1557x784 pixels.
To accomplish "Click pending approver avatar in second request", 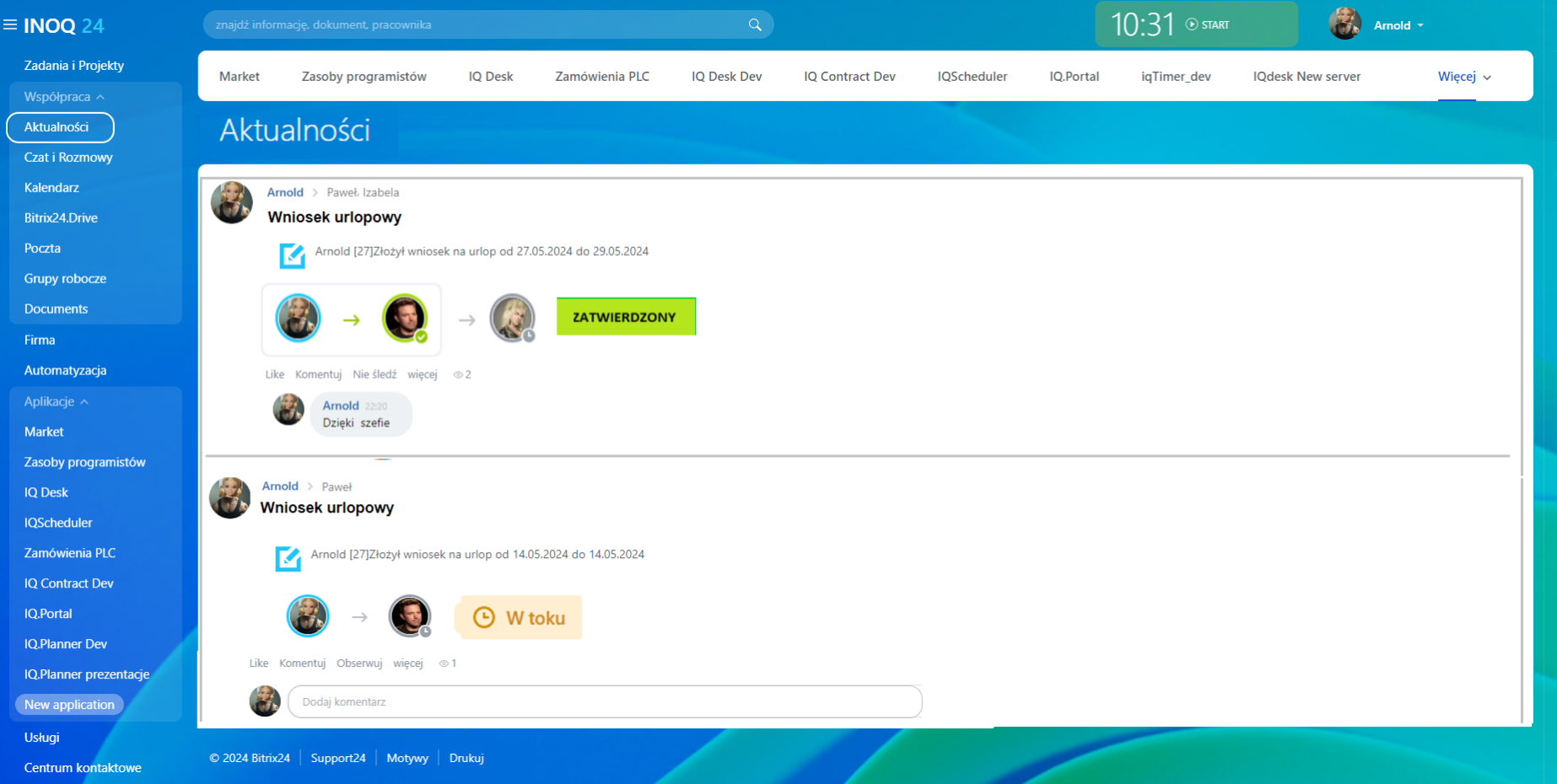I will 410,616.
